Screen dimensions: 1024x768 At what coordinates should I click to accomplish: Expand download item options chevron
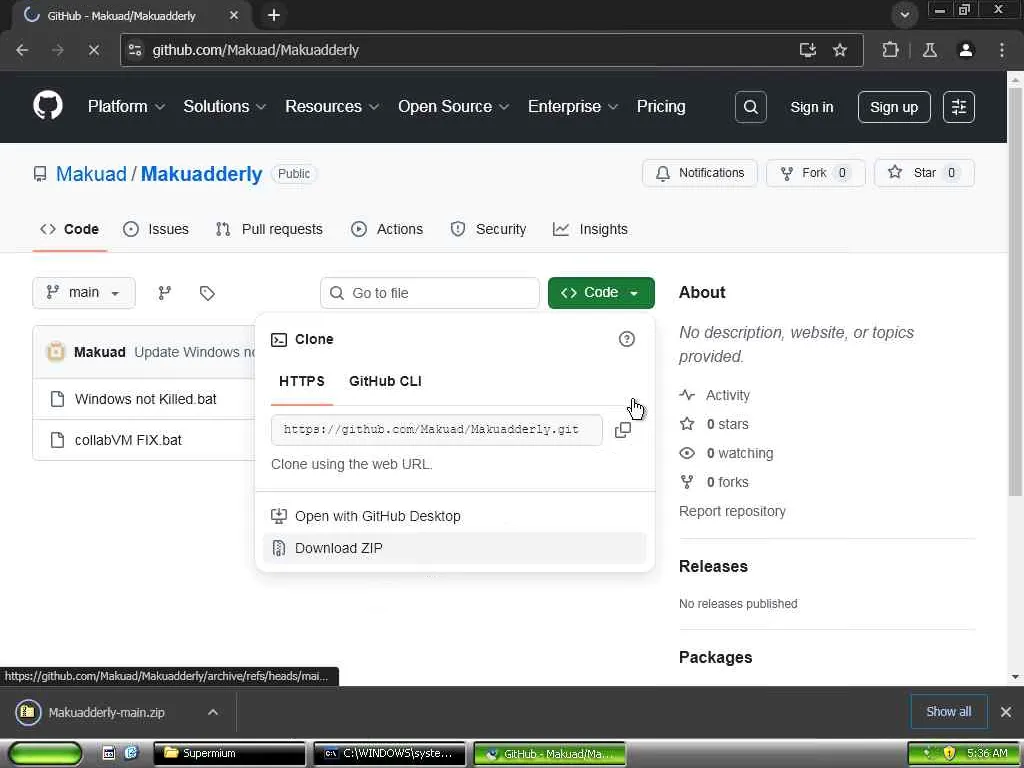[213, 712]
